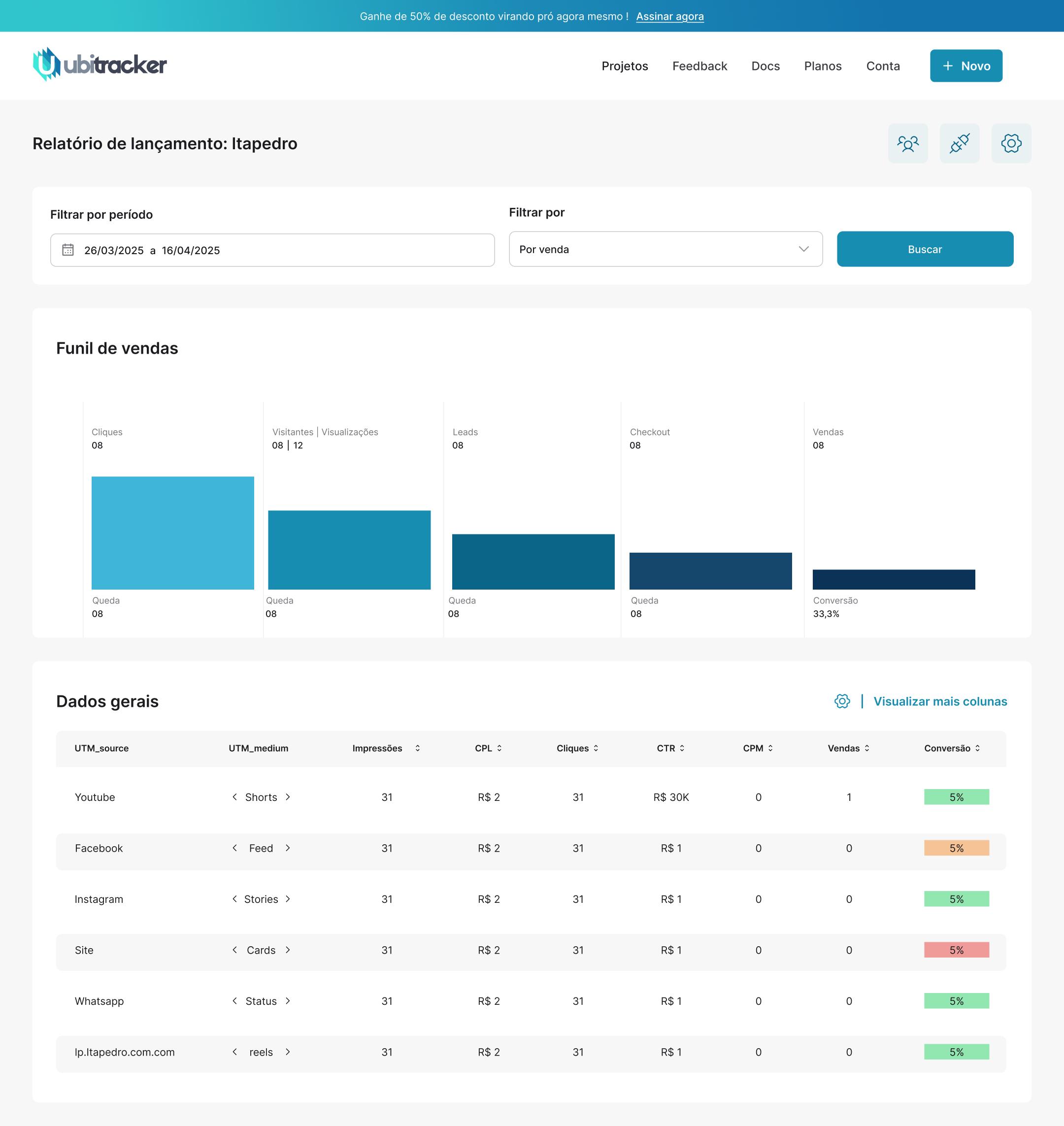Viewport: 1064px width, 1126px height.
Task: Next medium arrow right of reels
Action: point(288,1052)
